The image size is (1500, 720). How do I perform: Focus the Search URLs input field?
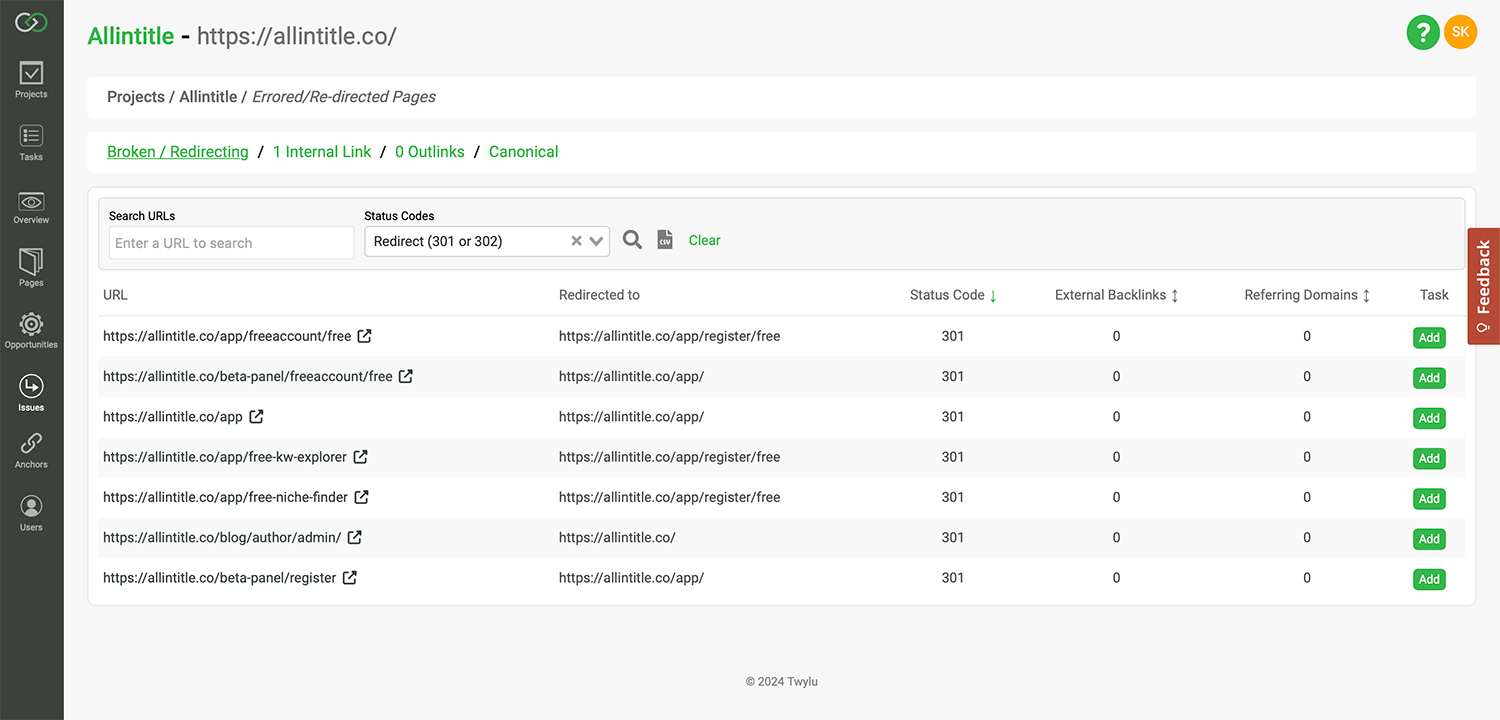click(x=232, y=242)
